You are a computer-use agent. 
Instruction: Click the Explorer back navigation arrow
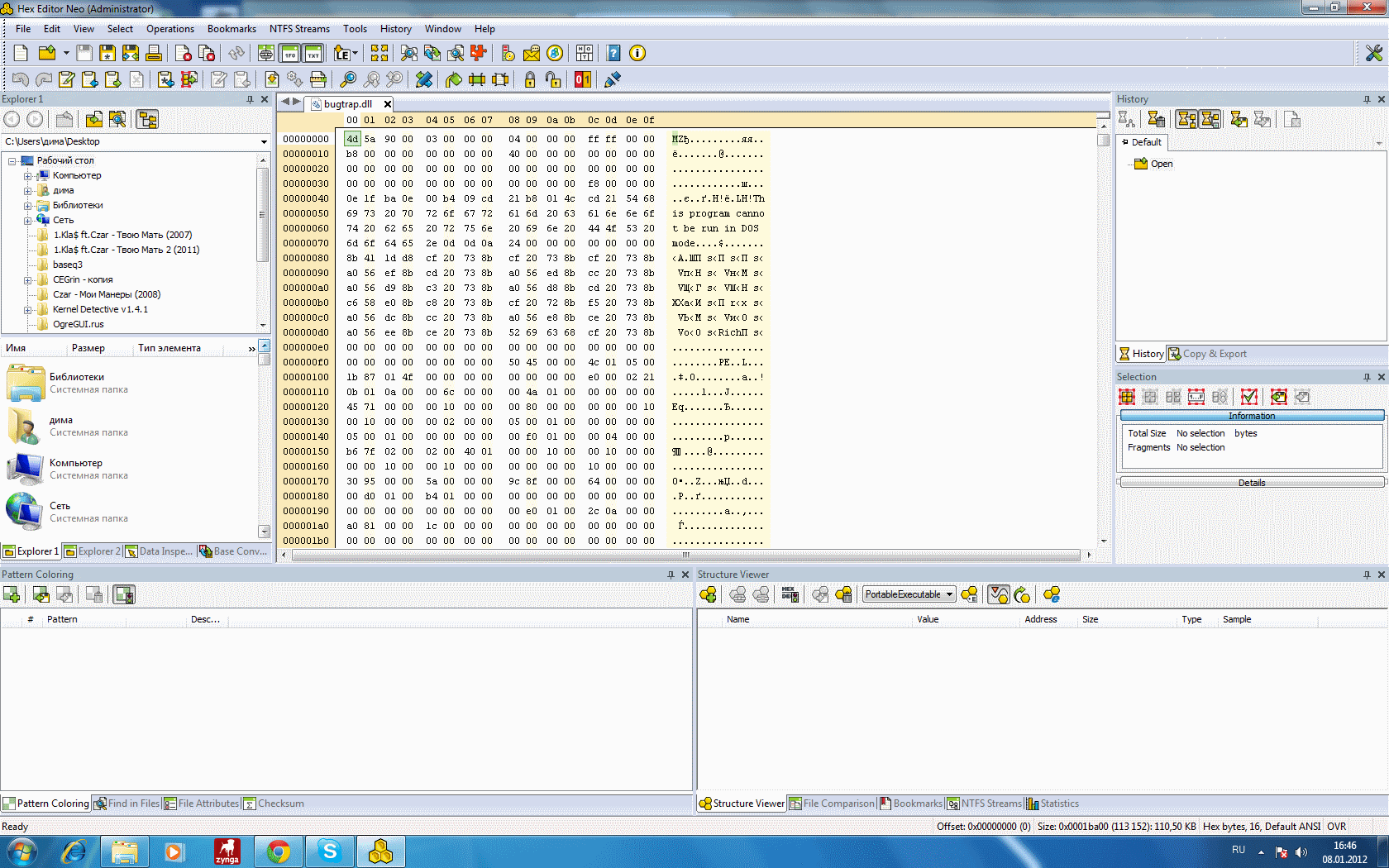tap(12, 119)
